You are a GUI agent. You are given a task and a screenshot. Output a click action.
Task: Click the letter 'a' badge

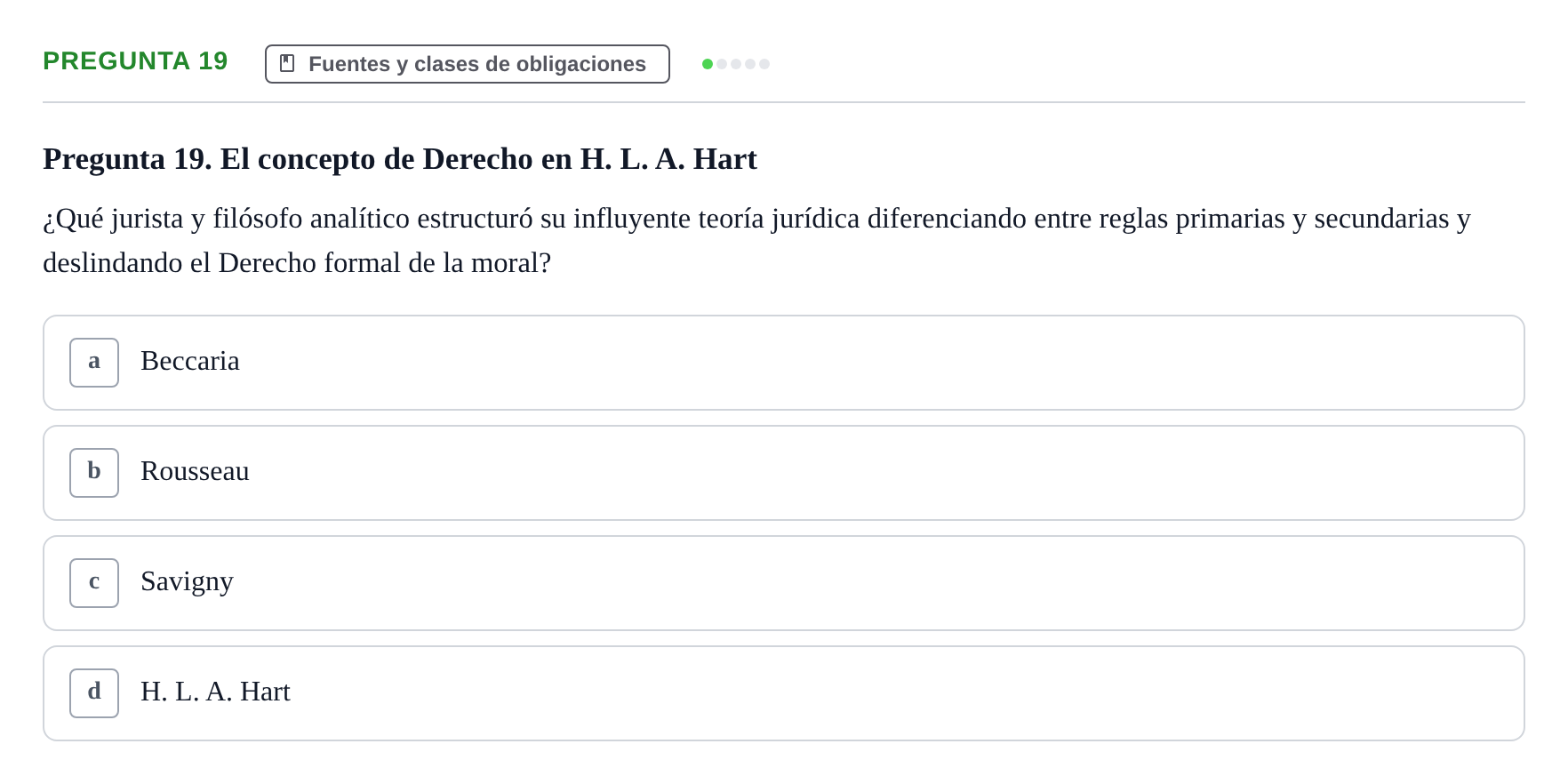point(94,363)
